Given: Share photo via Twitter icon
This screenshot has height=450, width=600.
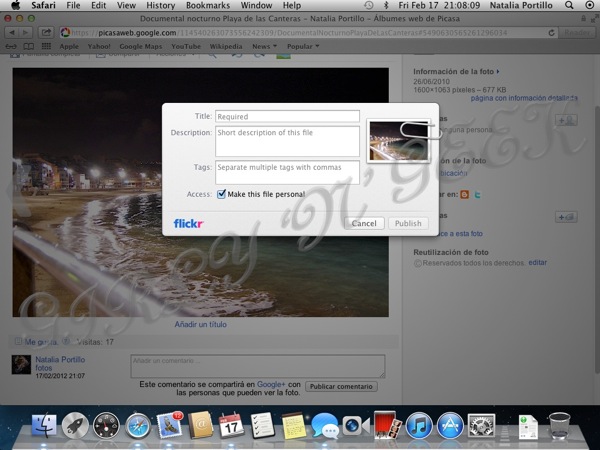Looking at the screenshot, I should pyautogui.click(x=478, y=194).
